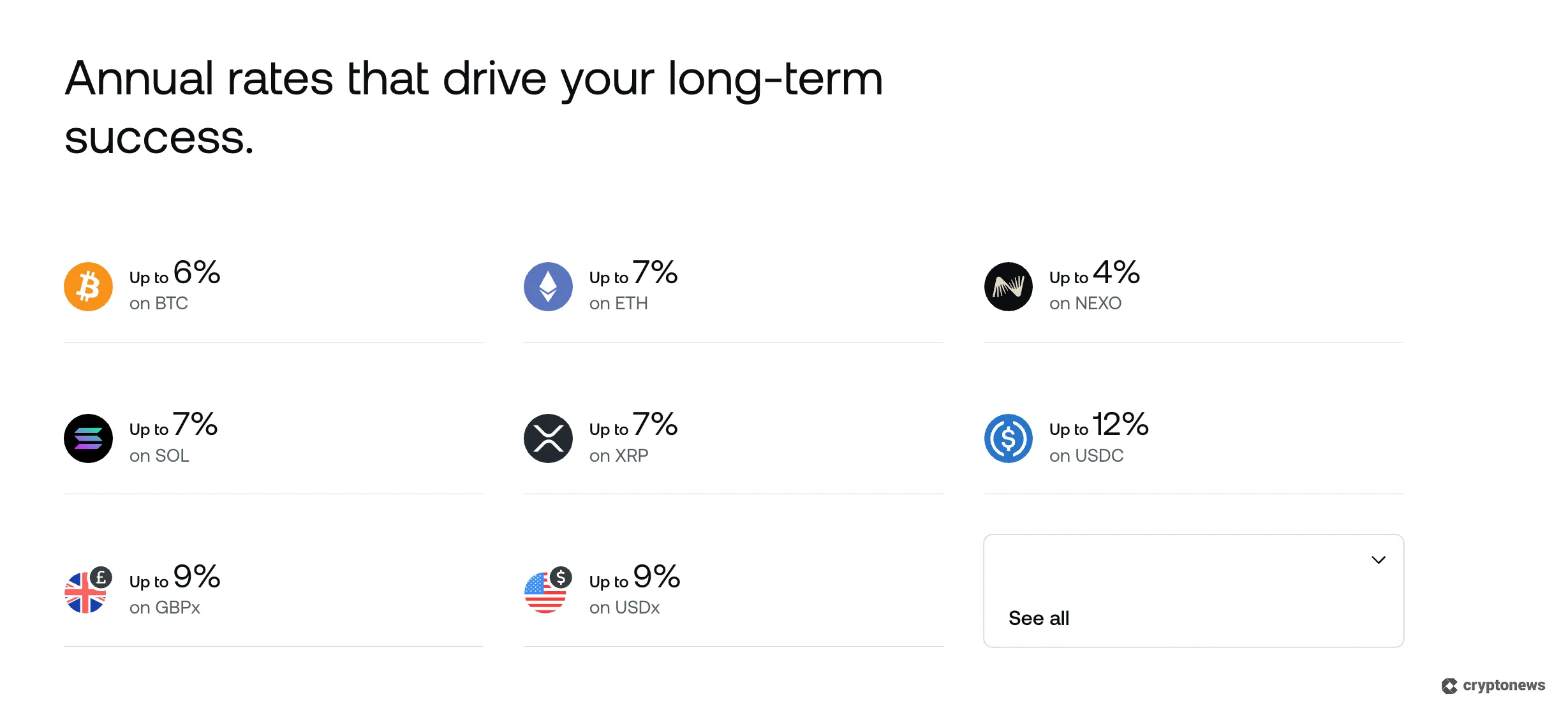
Task: Select the XRP icon
Action: coord(548,438)
